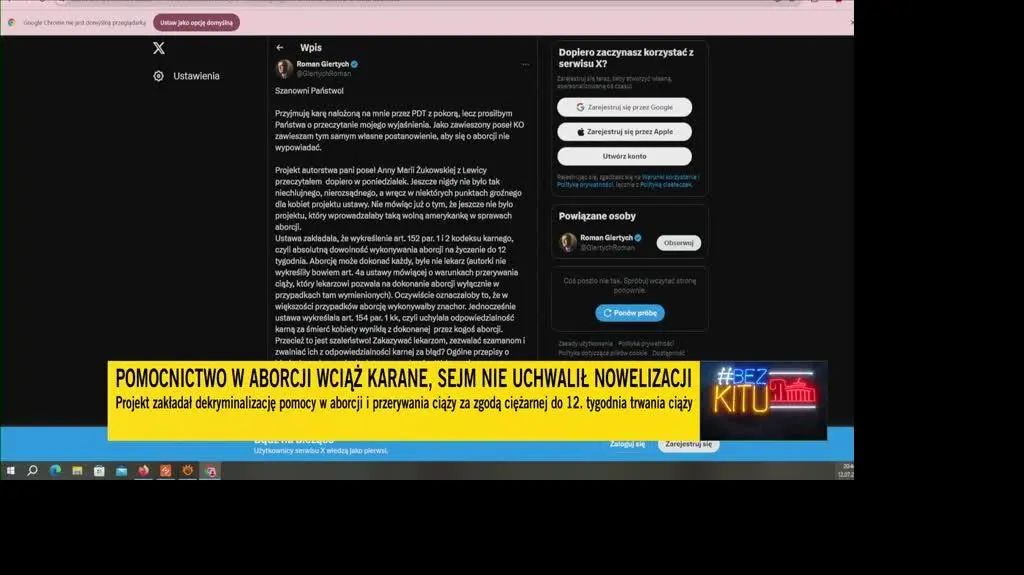Open the Zasady użytkowania footer link
The width and height of the screenshot is (1024, 575).
point(585,344)
